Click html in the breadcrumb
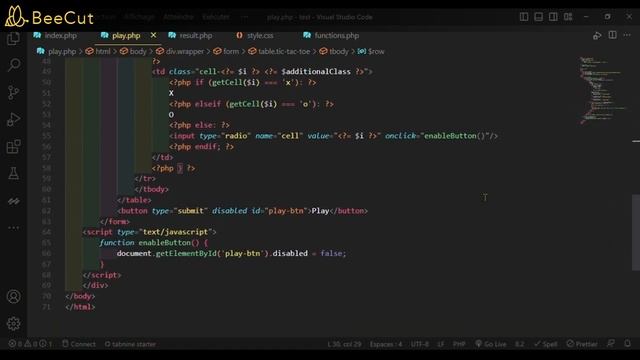Image resolution: width=640 pixels, height=360 pixels. pyautogui.click(x=103, y=51)
